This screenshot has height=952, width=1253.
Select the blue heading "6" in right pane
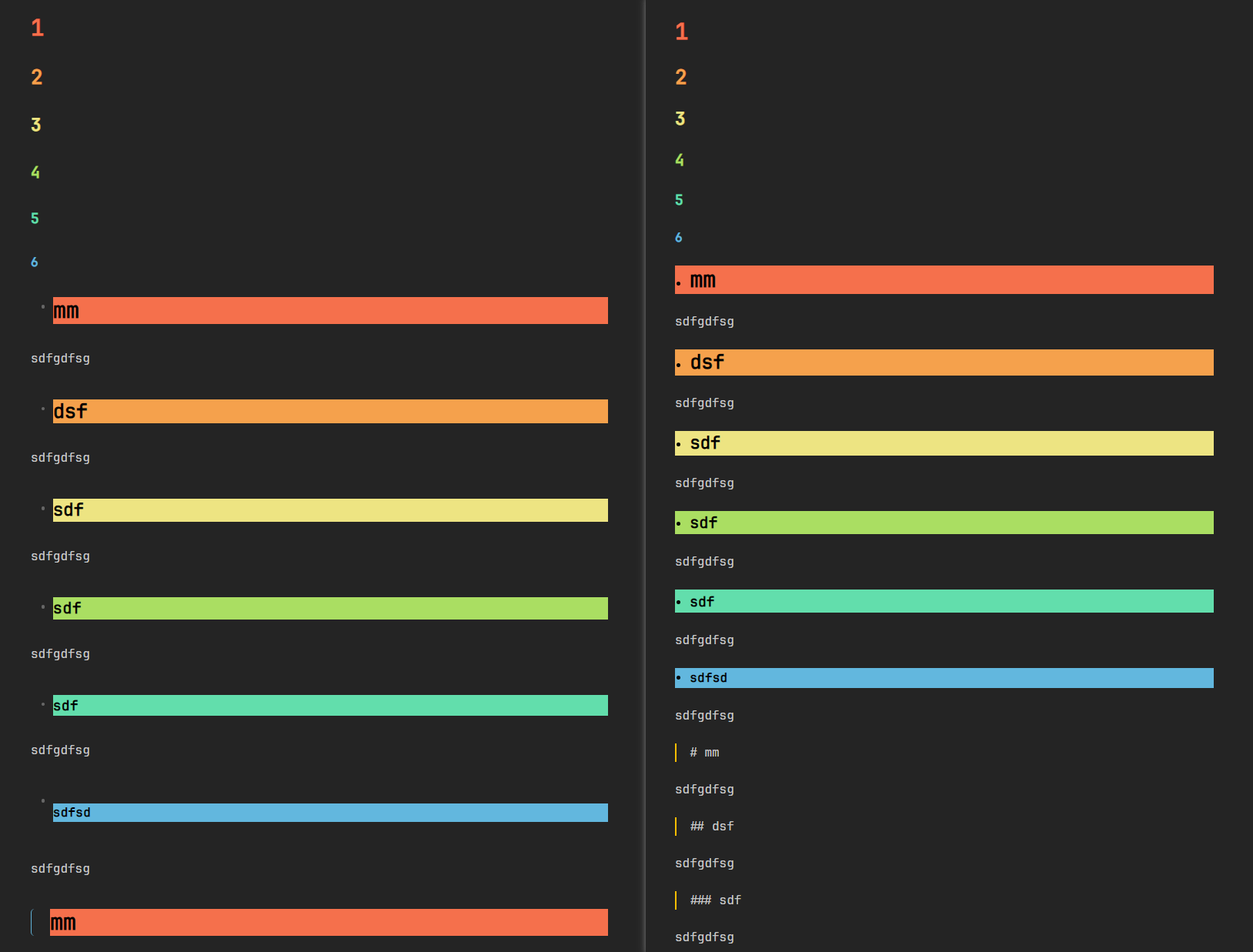(x=678, y=238)
